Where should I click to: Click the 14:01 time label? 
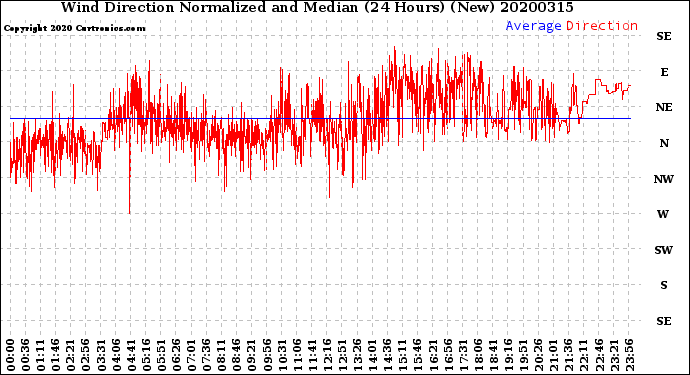pos(372,355)
